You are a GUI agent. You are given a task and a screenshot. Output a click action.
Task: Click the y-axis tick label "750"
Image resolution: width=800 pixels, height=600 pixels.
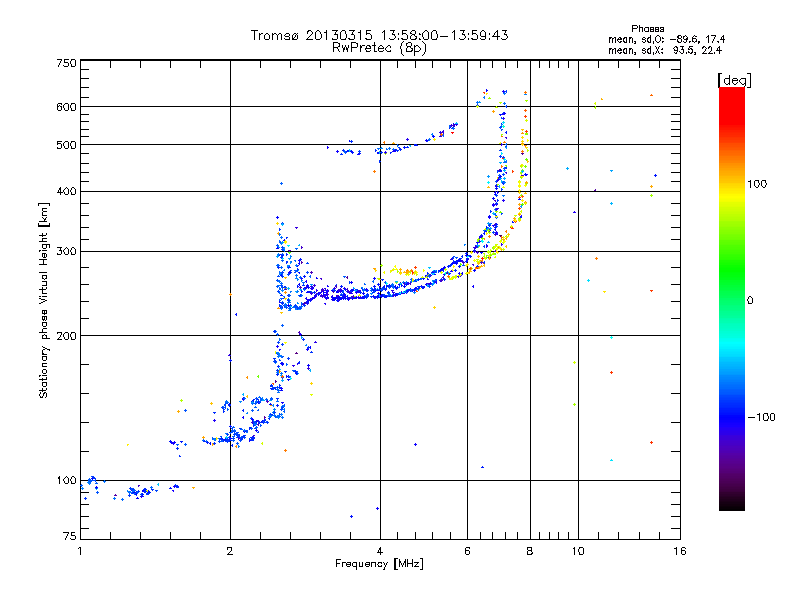[66, 64]
